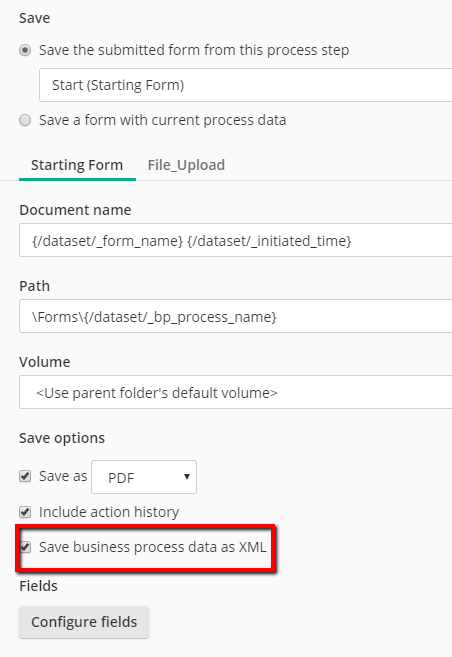This screenshot has height=657, width=452.
Task: Toggle 'Save business process data as XML' checkbox
Action: click(x=25, y=547)
